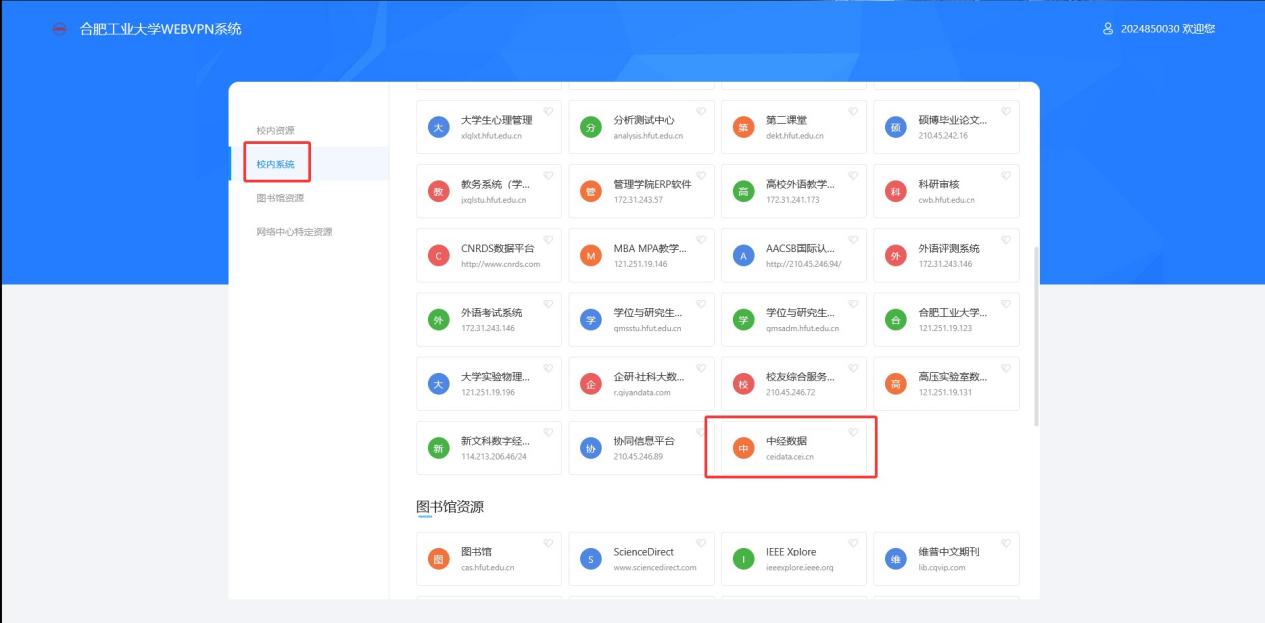The image size is (1265, 623).
Task: Click the red CNRDS数据平台 C icon
Action: click(x=438, y=256)
